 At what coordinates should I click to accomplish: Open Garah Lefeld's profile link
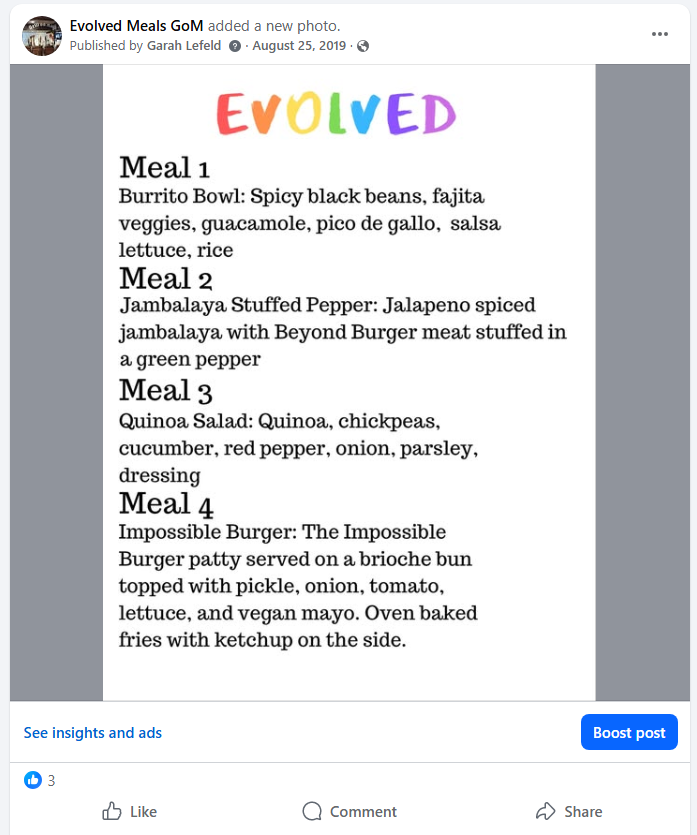click(x=184, y=46)
